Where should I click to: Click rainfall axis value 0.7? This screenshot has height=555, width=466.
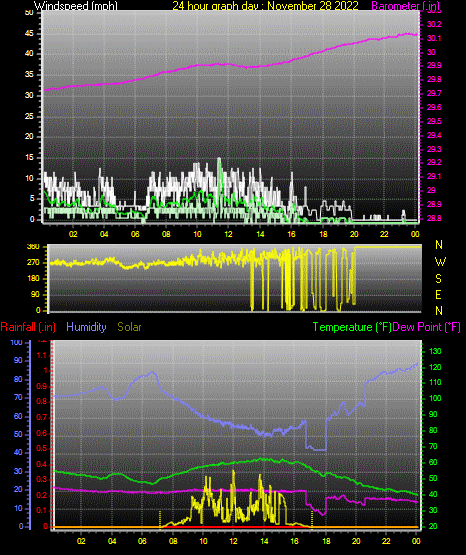click(x=42, y=418)
